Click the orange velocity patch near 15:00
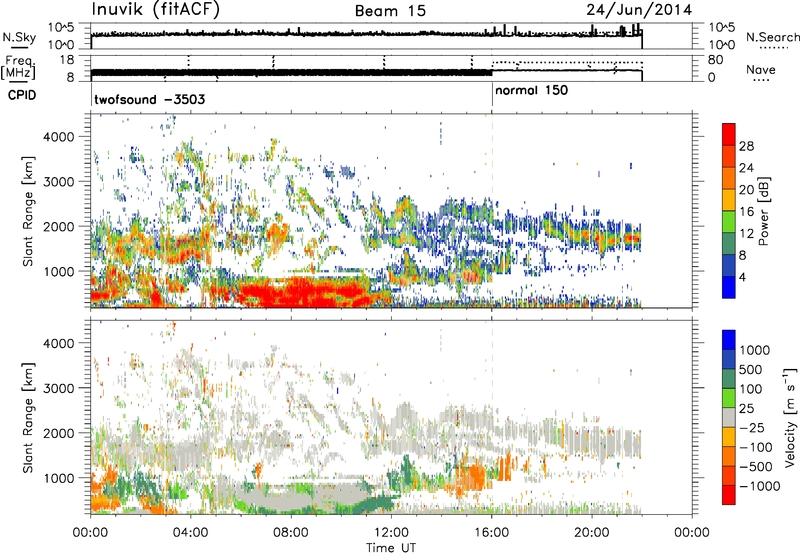 [x=472, y=477]
